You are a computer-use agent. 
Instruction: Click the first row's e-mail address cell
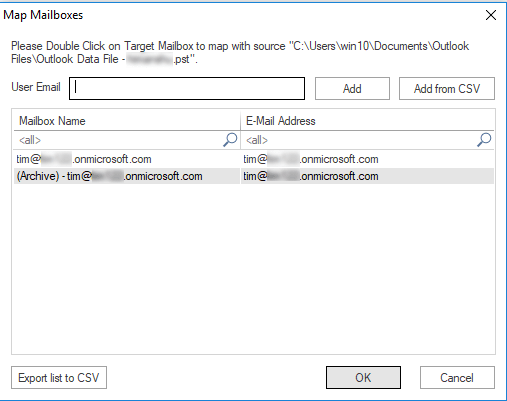pyautogui.click(x=367, y=159)
